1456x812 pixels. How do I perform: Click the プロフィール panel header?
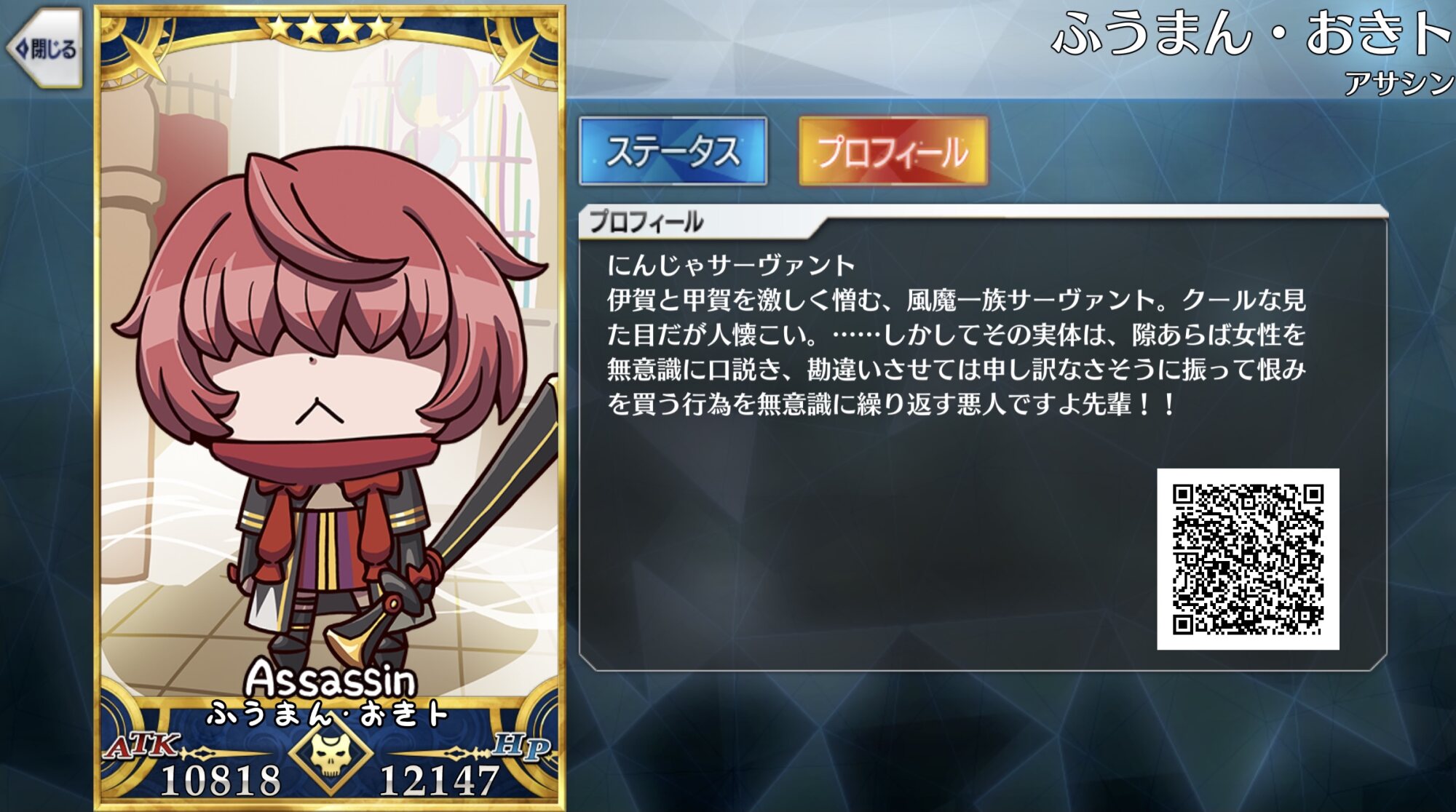coord(646,221)
